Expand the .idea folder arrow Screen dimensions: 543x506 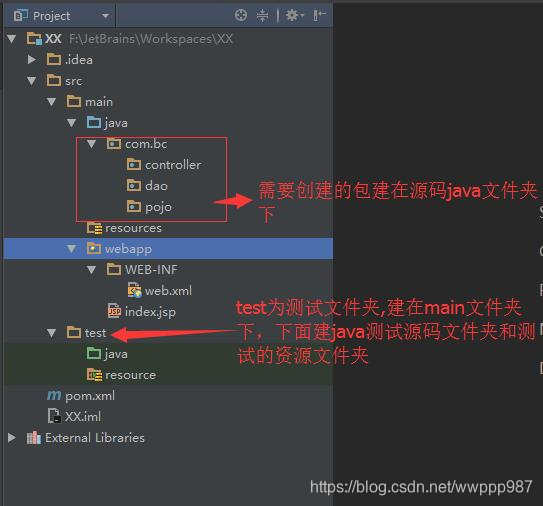coord(32,60)
